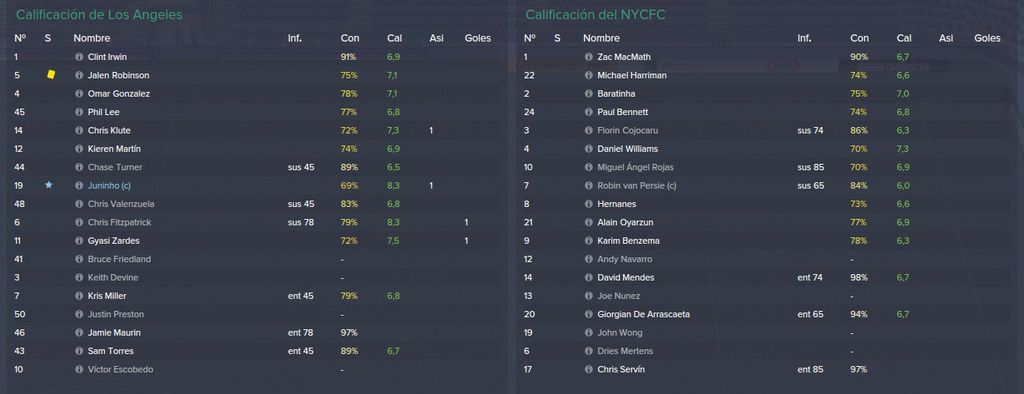1024x394 pixels.
Task: Sort Los Angeles table by Cal column
Action: click(394, 39)
